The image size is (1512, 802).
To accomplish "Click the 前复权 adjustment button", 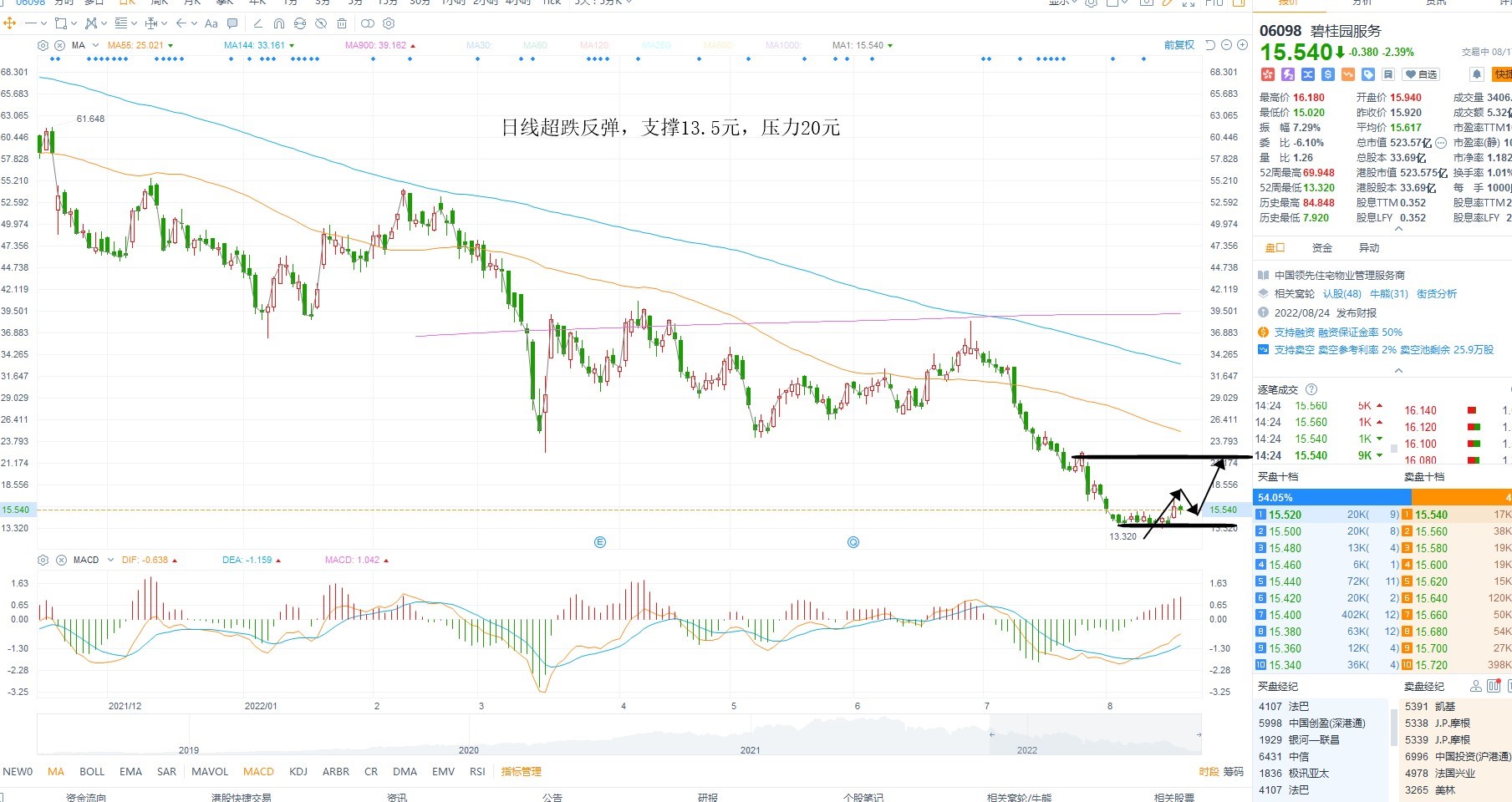I will (1179, 45).
